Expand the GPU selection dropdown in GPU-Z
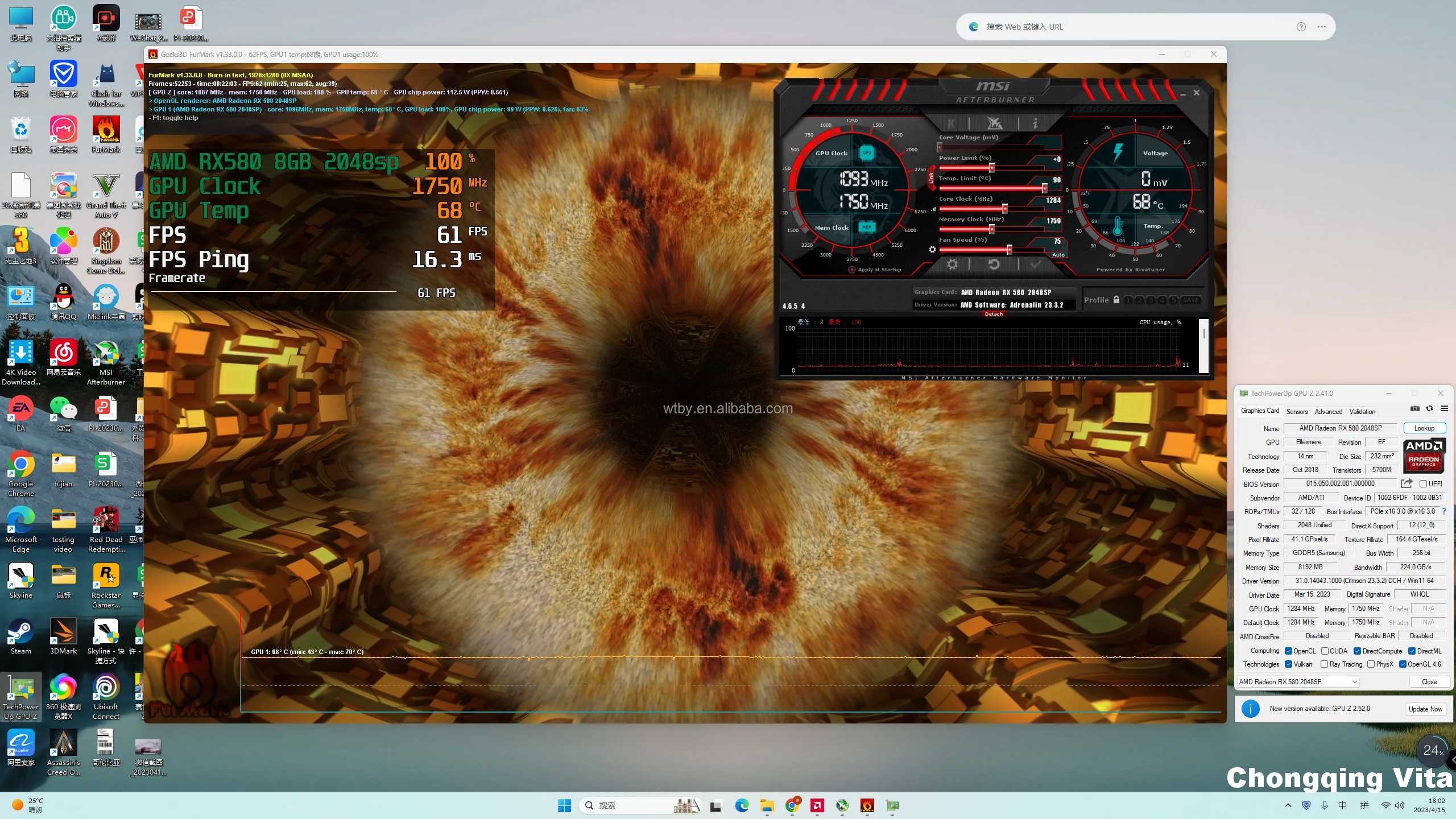1456x819 pixels. pyautogui.click(x=1354, y=682)
